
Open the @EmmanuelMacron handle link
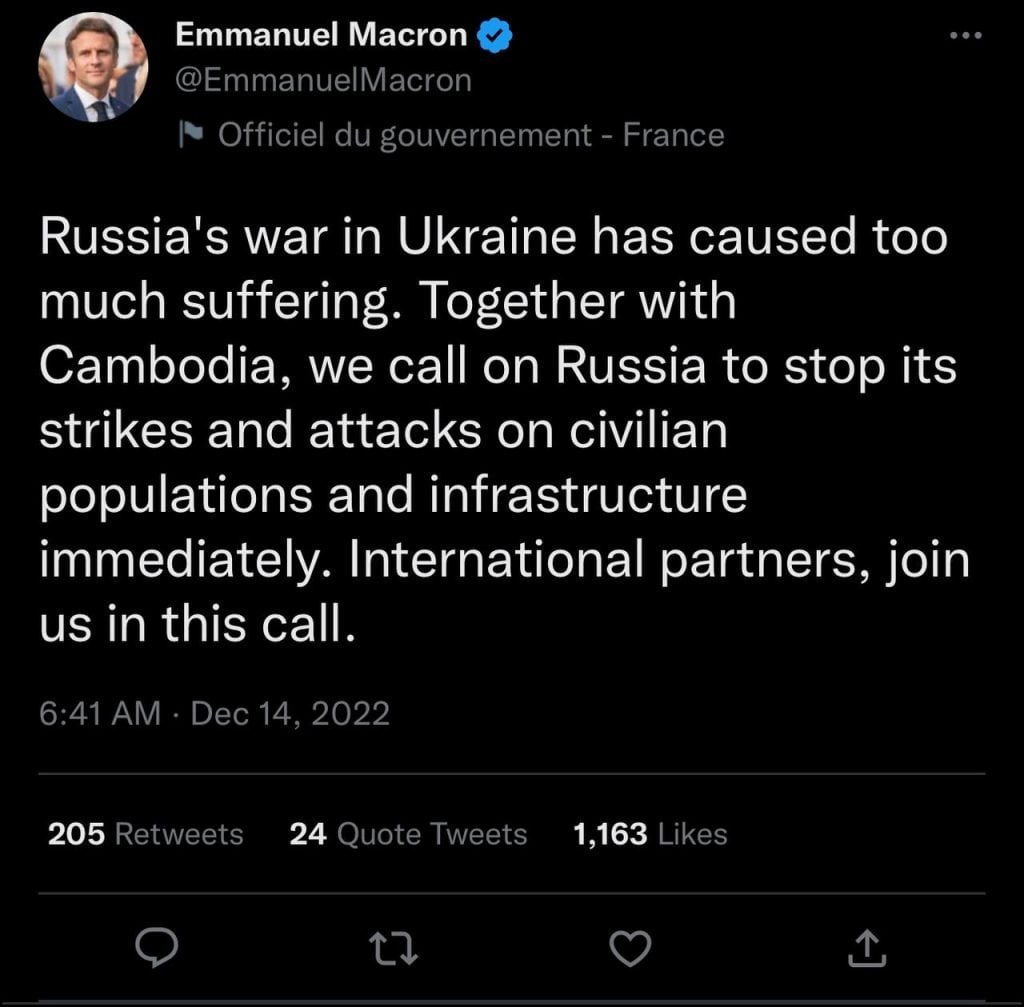pyautogui.click(x=323, y=80)
